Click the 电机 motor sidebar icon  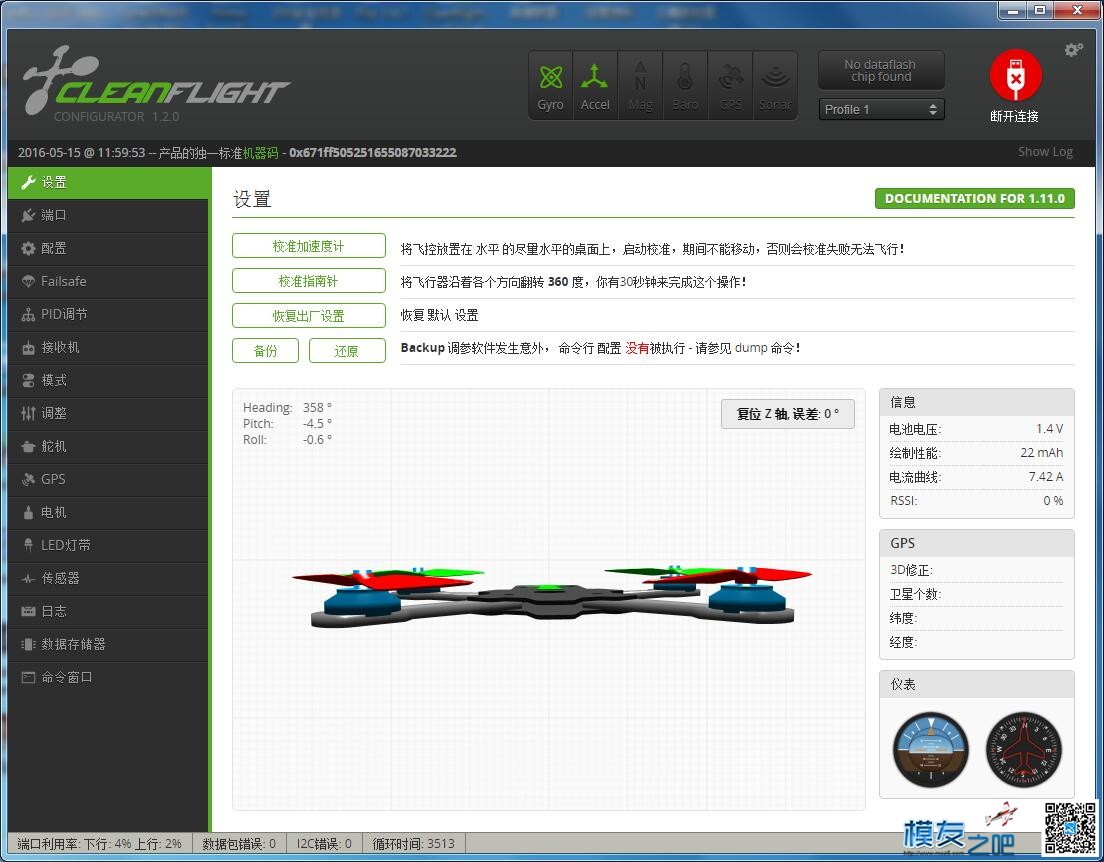click(x=28, y=513)
